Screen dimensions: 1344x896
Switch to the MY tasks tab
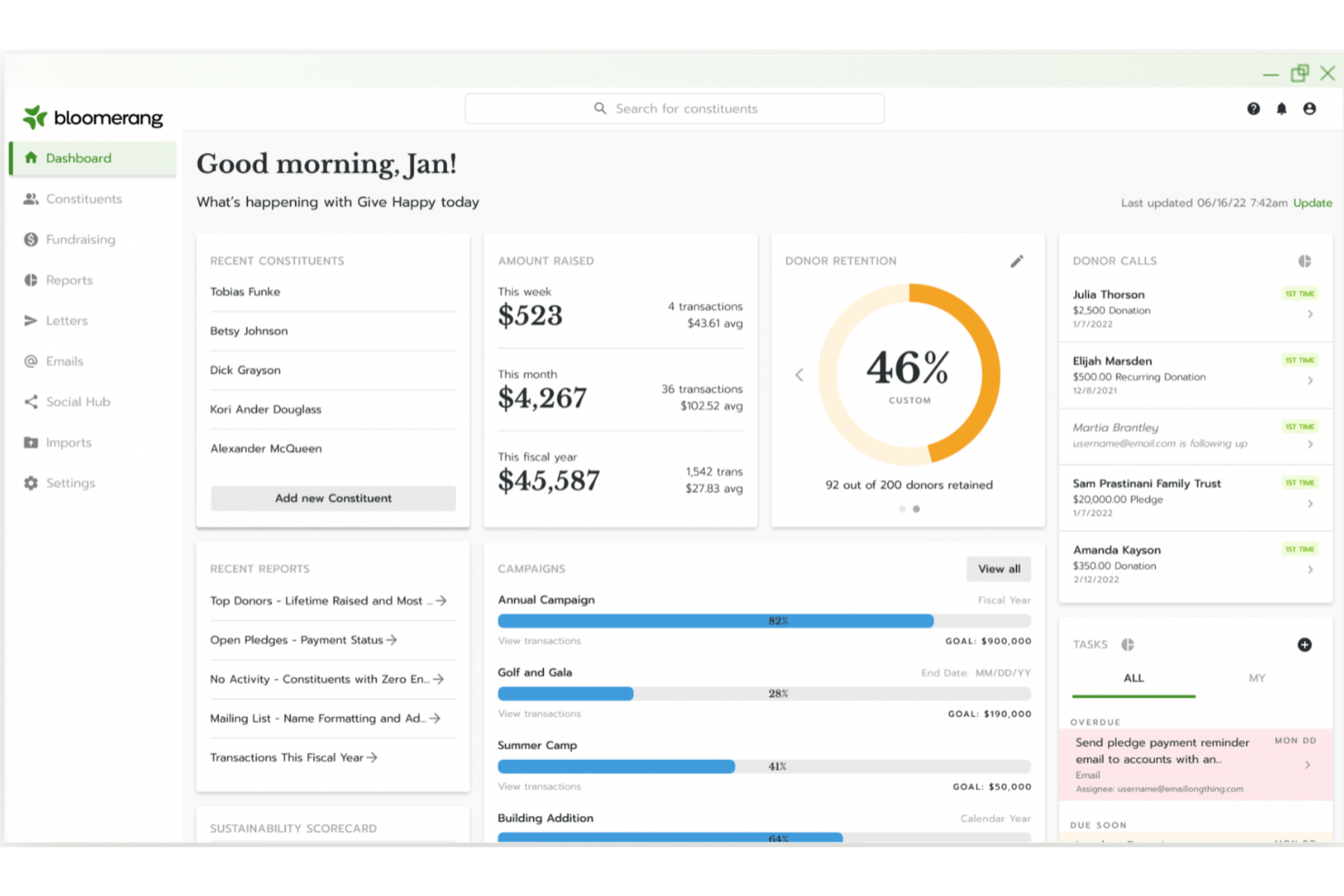1257,678
